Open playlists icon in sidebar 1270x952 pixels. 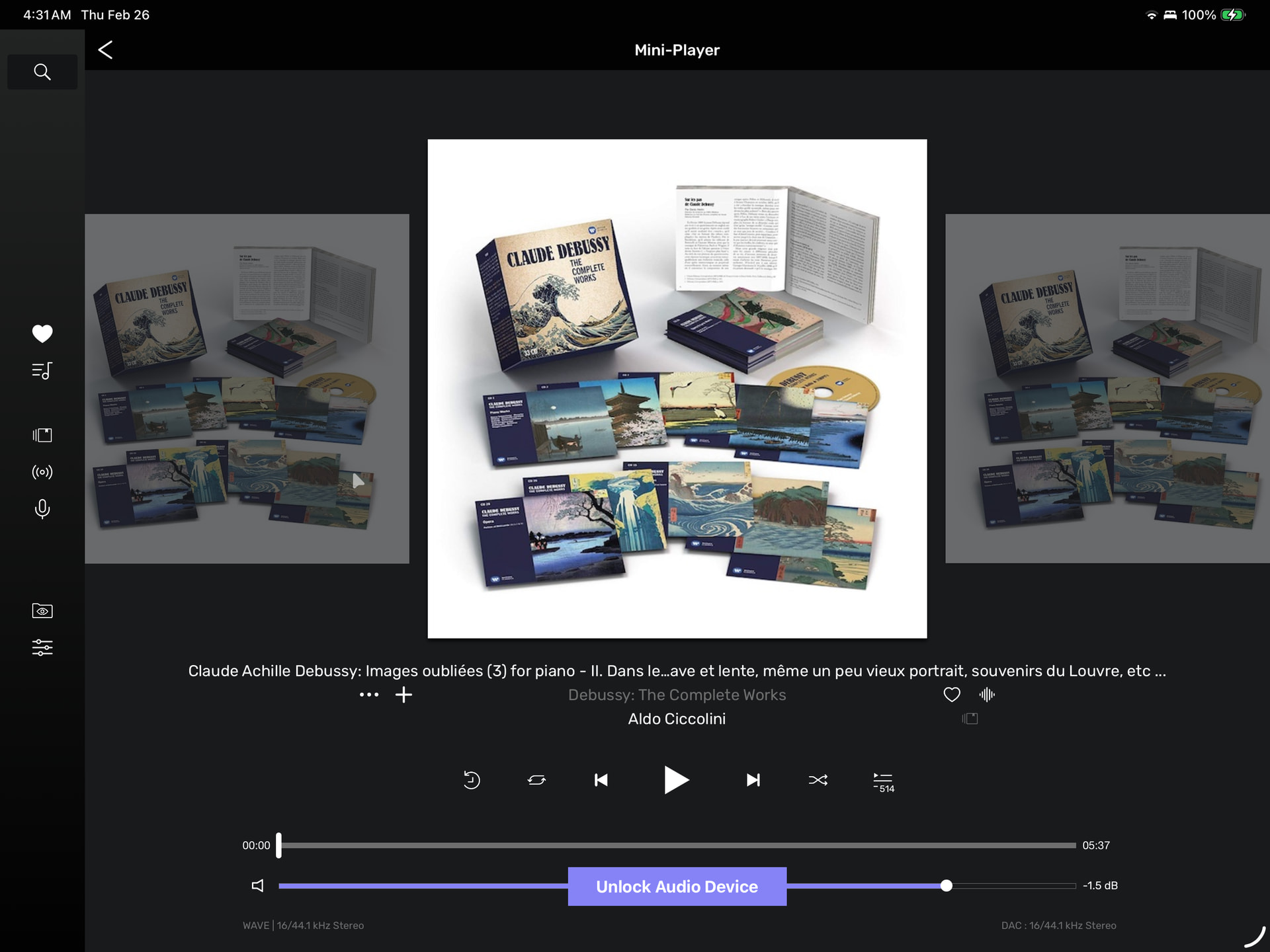coord(42,371)
